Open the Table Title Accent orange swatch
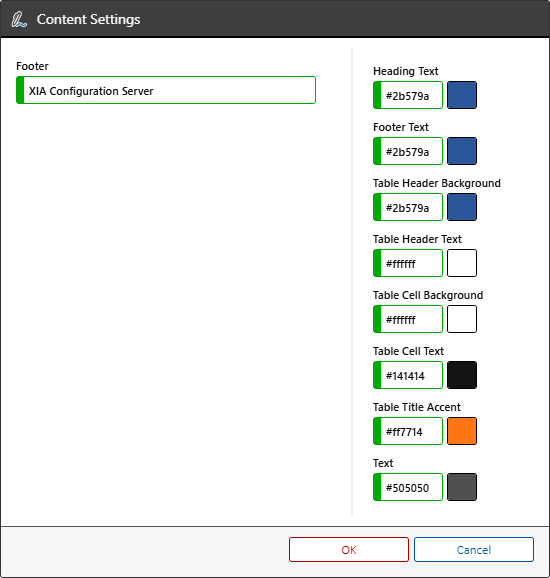 coord(462,431)
